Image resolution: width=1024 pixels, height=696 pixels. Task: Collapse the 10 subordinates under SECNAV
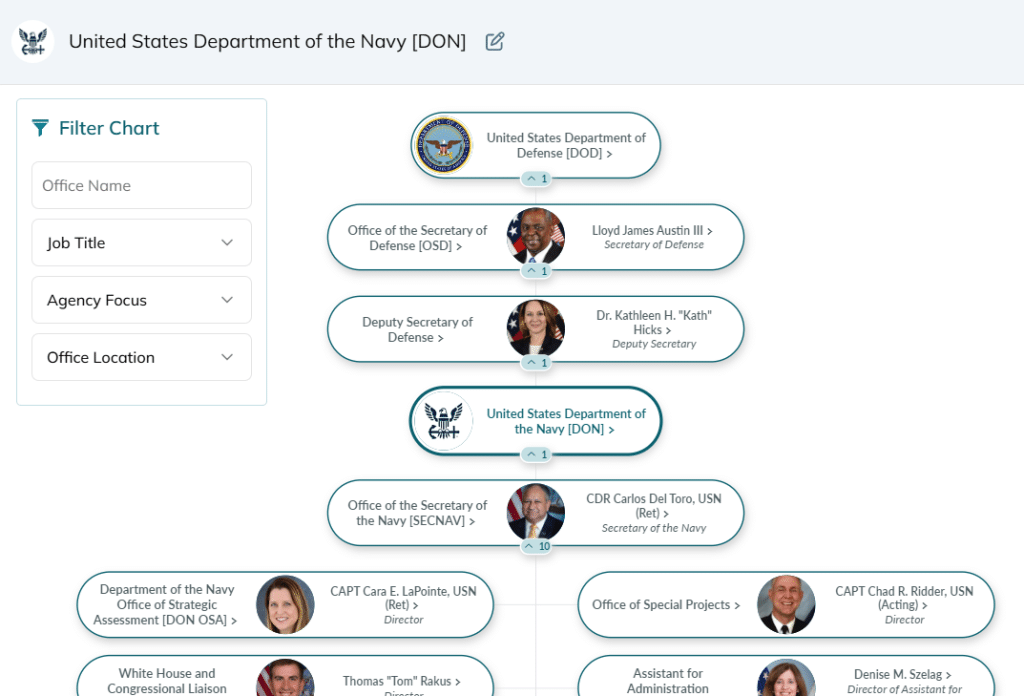tap(535, 546)
